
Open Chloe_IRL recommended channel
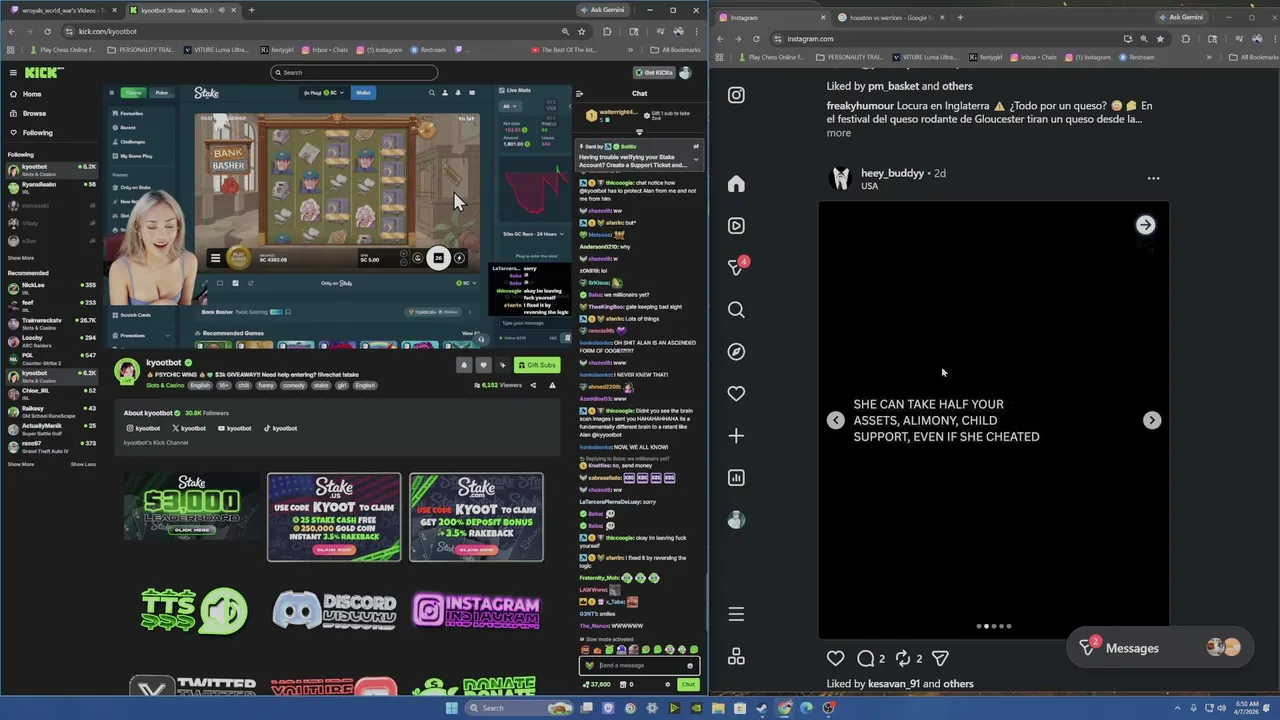tap(50, 392)
